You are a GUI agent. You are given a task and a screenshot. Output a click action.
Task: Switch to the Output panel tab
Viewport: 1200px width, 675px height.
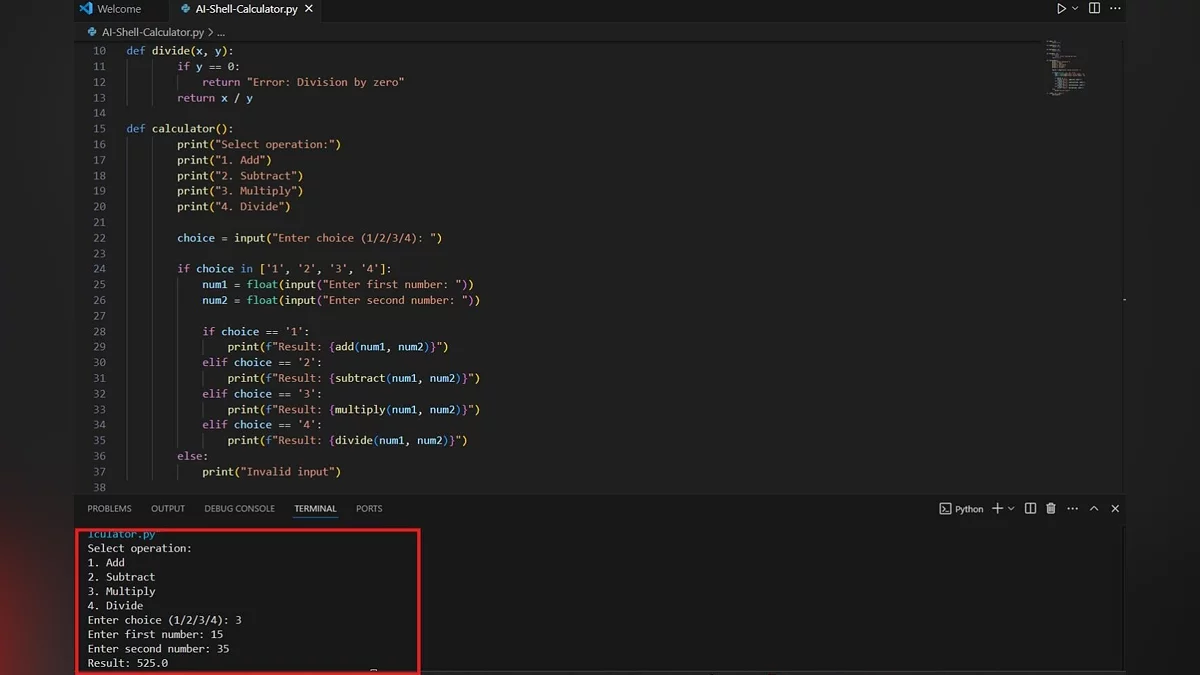click(168, 509)
